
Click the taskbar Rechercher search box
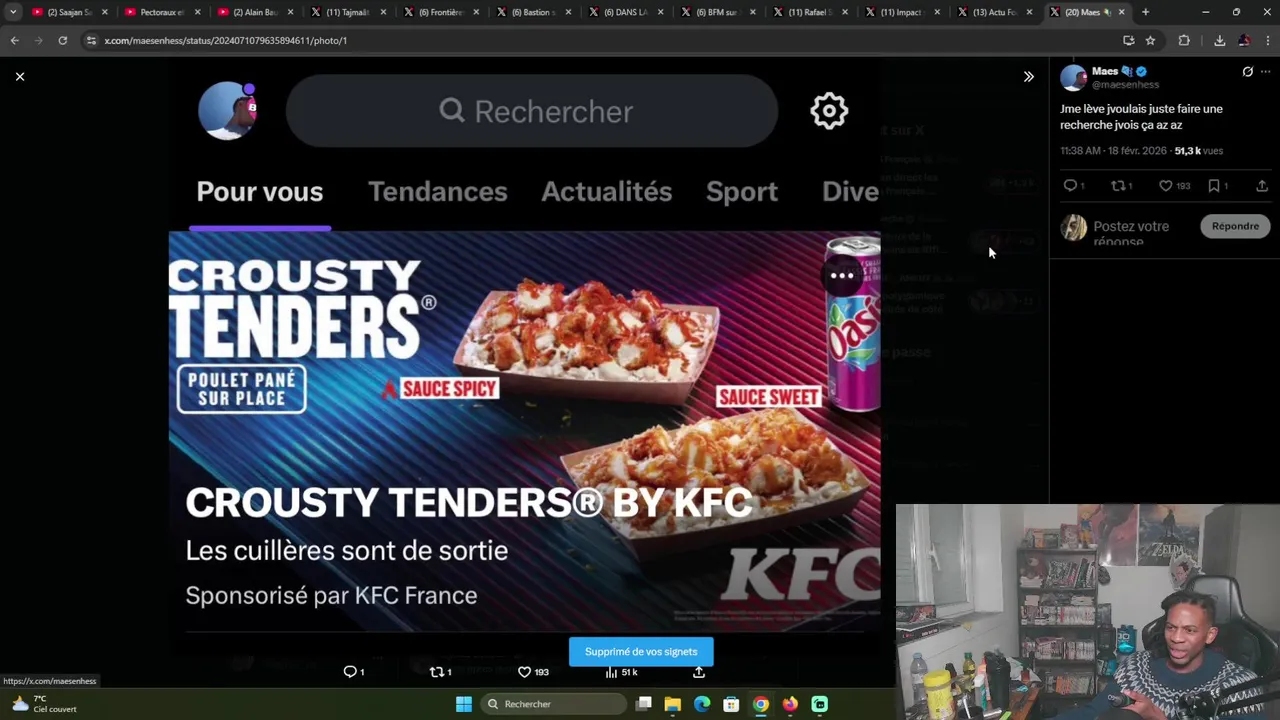pyautogui.click(x=555, y=704)
